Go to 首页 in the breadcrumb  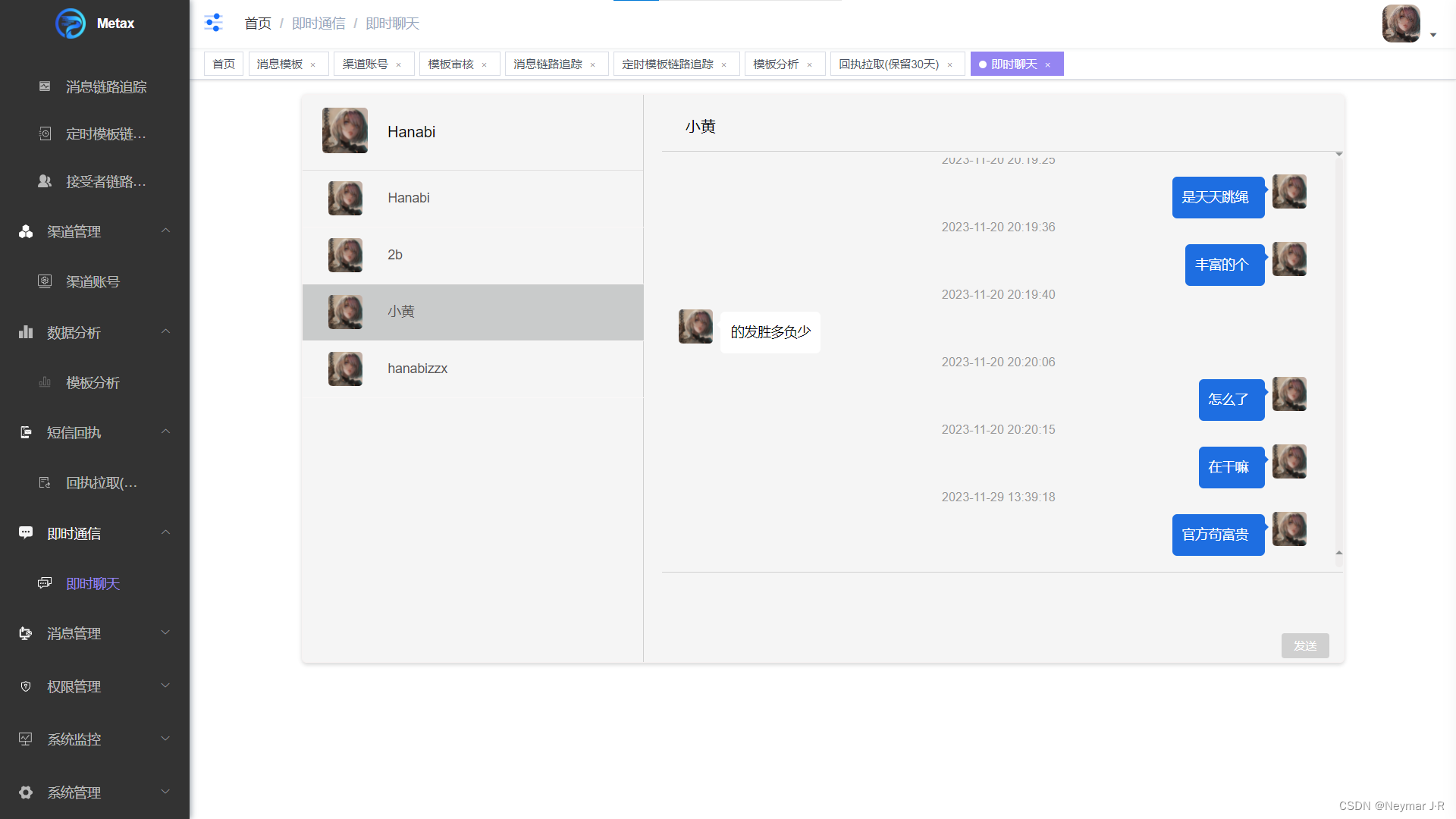[258, 24]
